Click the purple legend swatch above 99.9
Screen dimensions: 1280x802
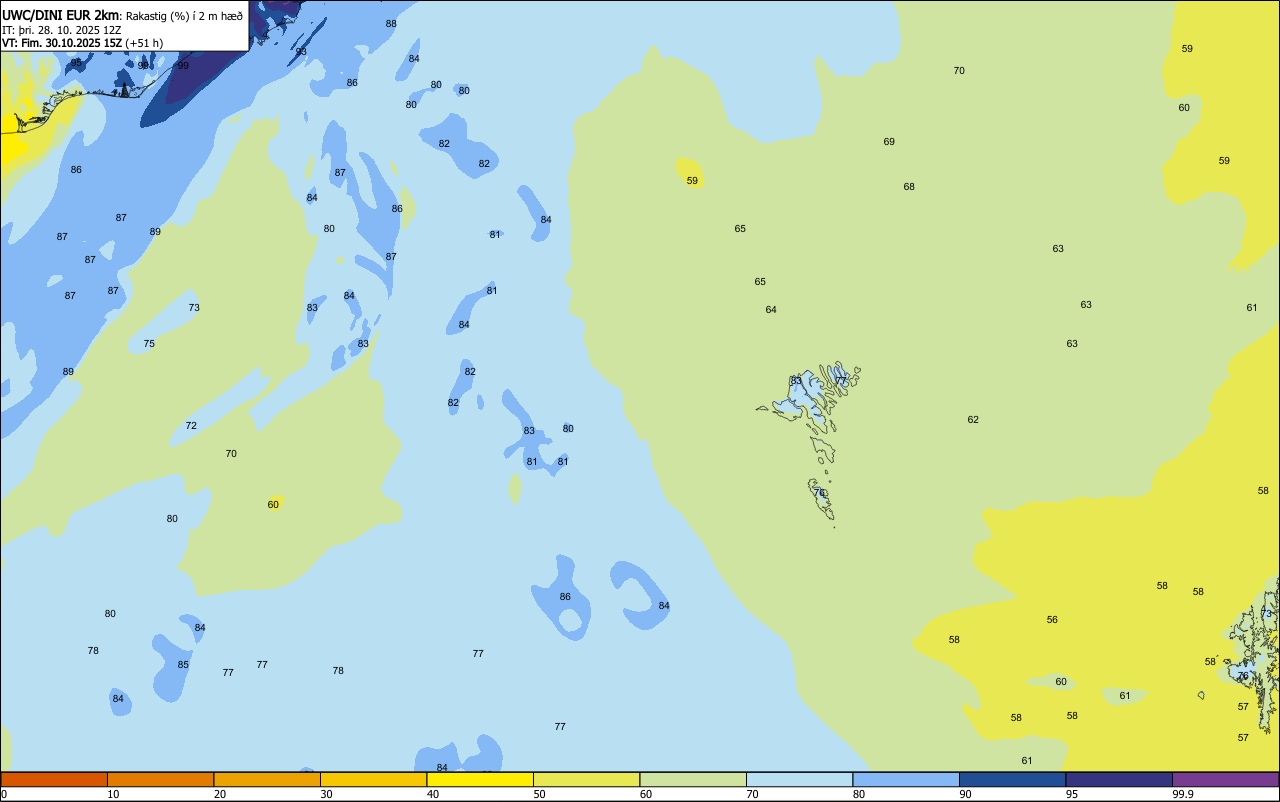pos(1225,779)
